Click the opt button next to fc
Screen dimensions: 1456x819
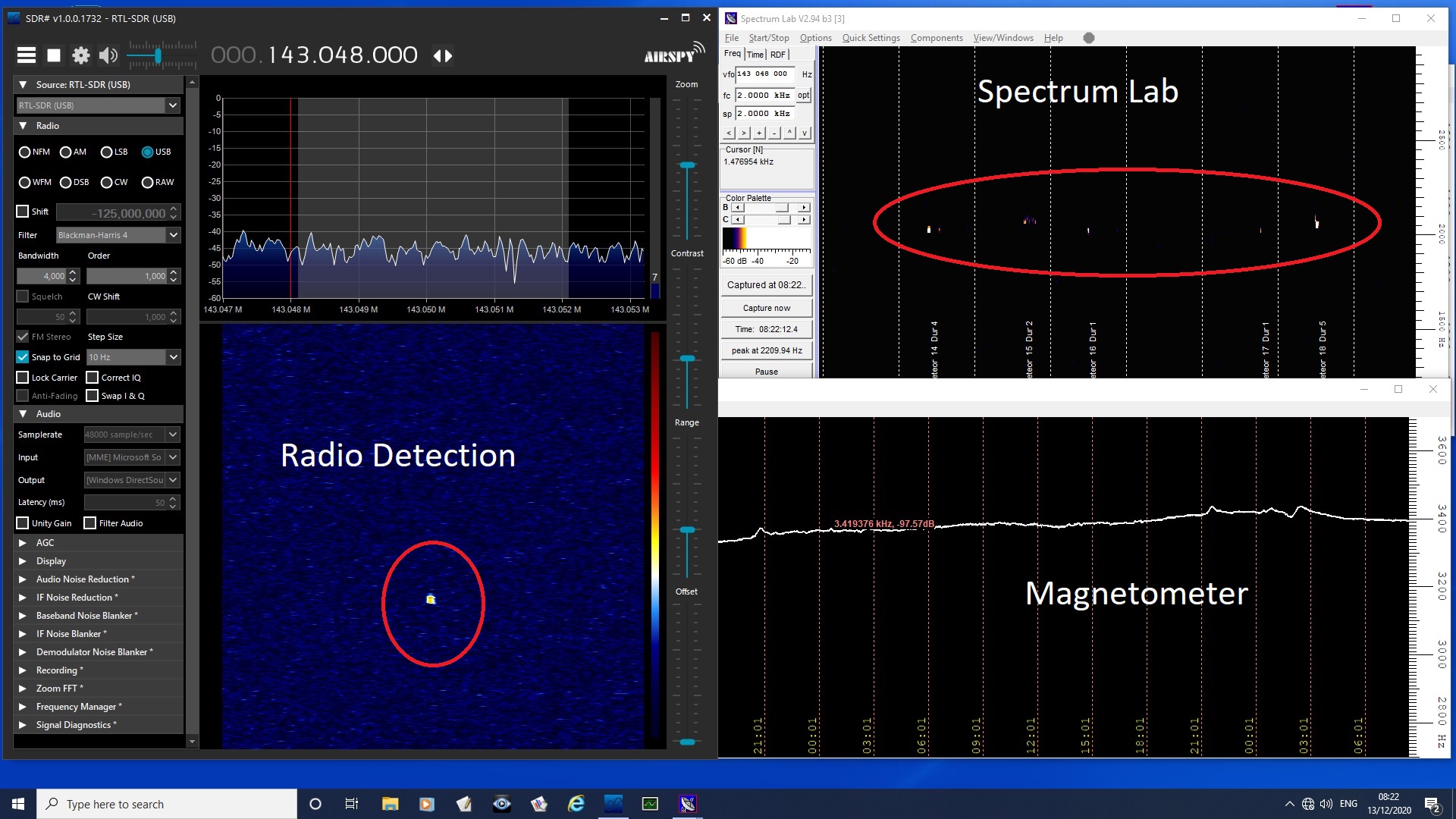tap(804, 95)
